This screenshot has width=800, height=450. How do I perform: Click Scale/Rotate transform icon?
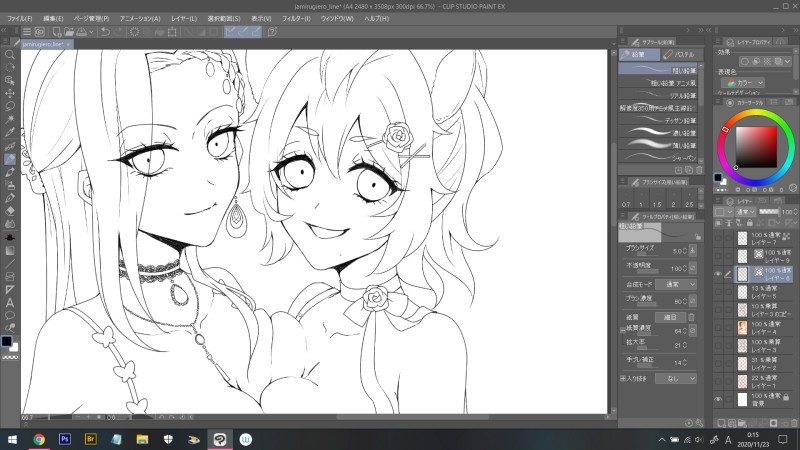[x=172, y=32]
